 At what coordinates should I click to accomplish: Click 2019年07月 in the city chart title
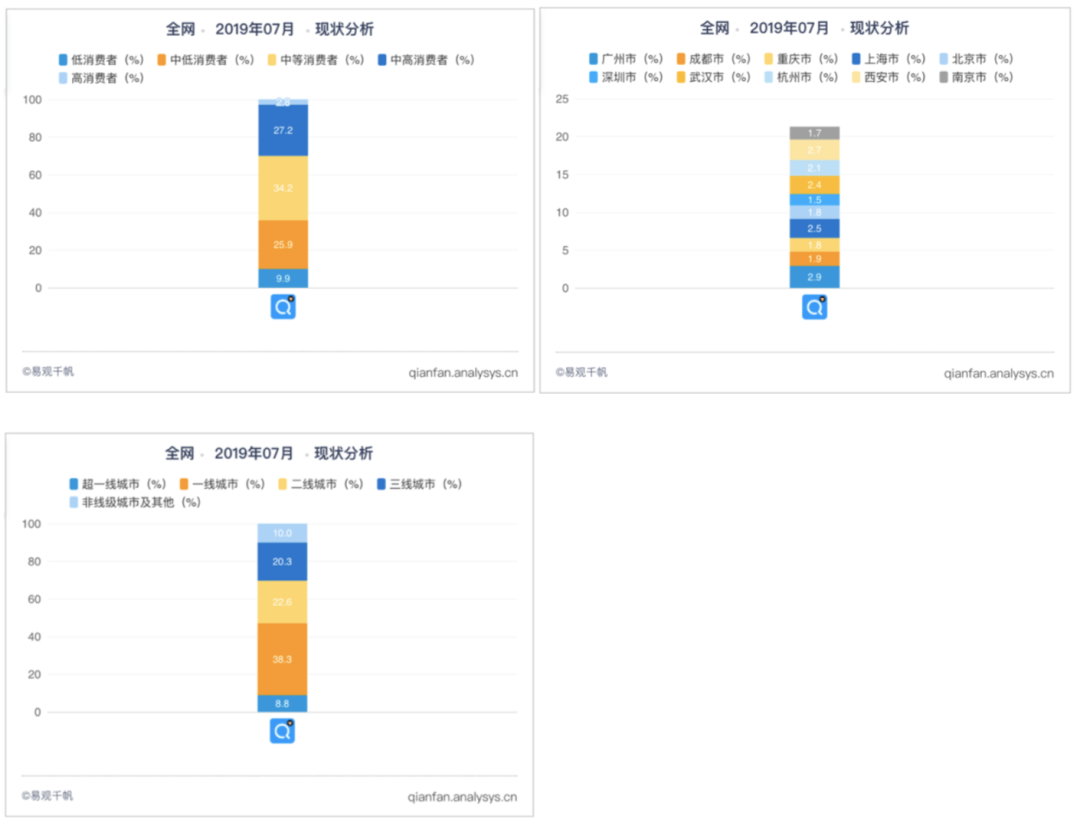(789, 28)
